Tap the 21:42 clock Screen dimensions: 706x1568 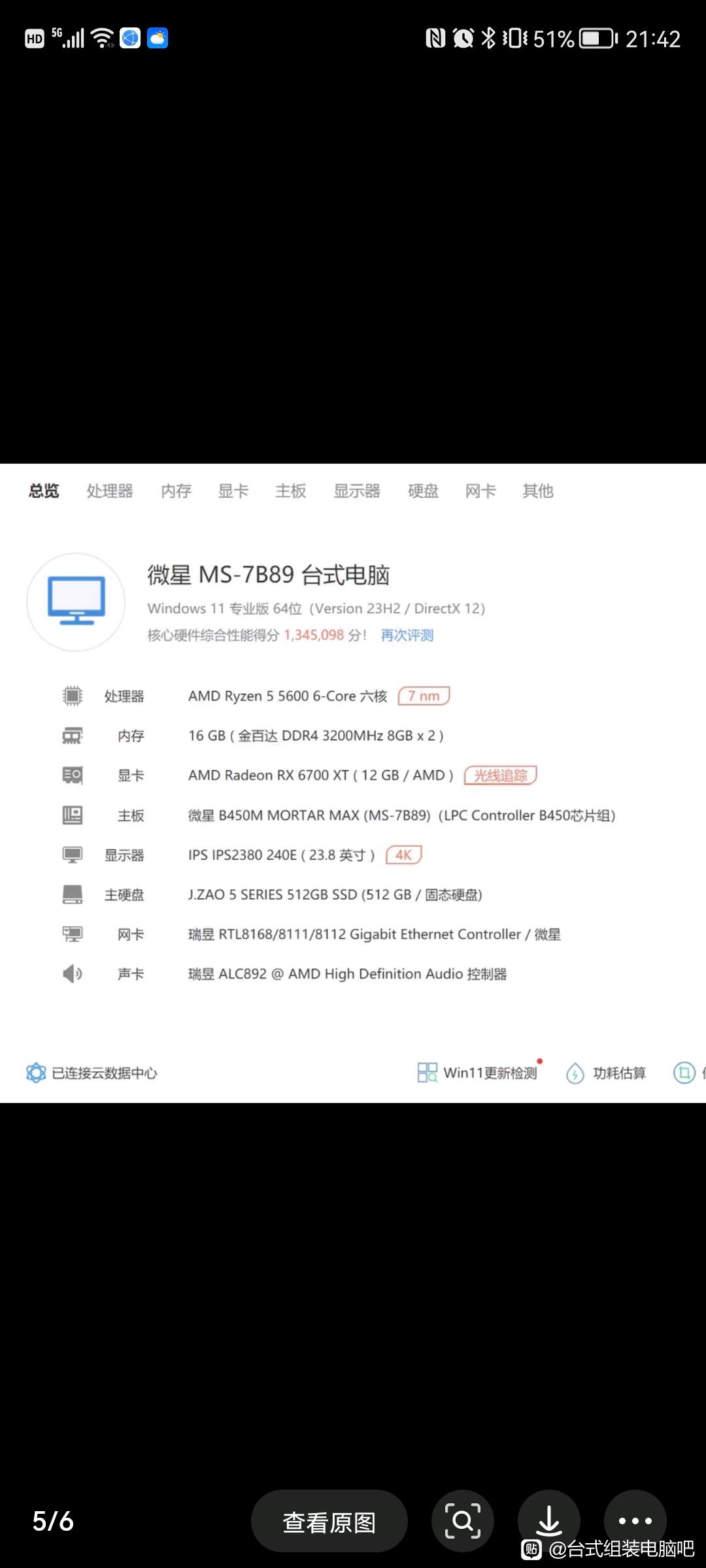point(653,39)
